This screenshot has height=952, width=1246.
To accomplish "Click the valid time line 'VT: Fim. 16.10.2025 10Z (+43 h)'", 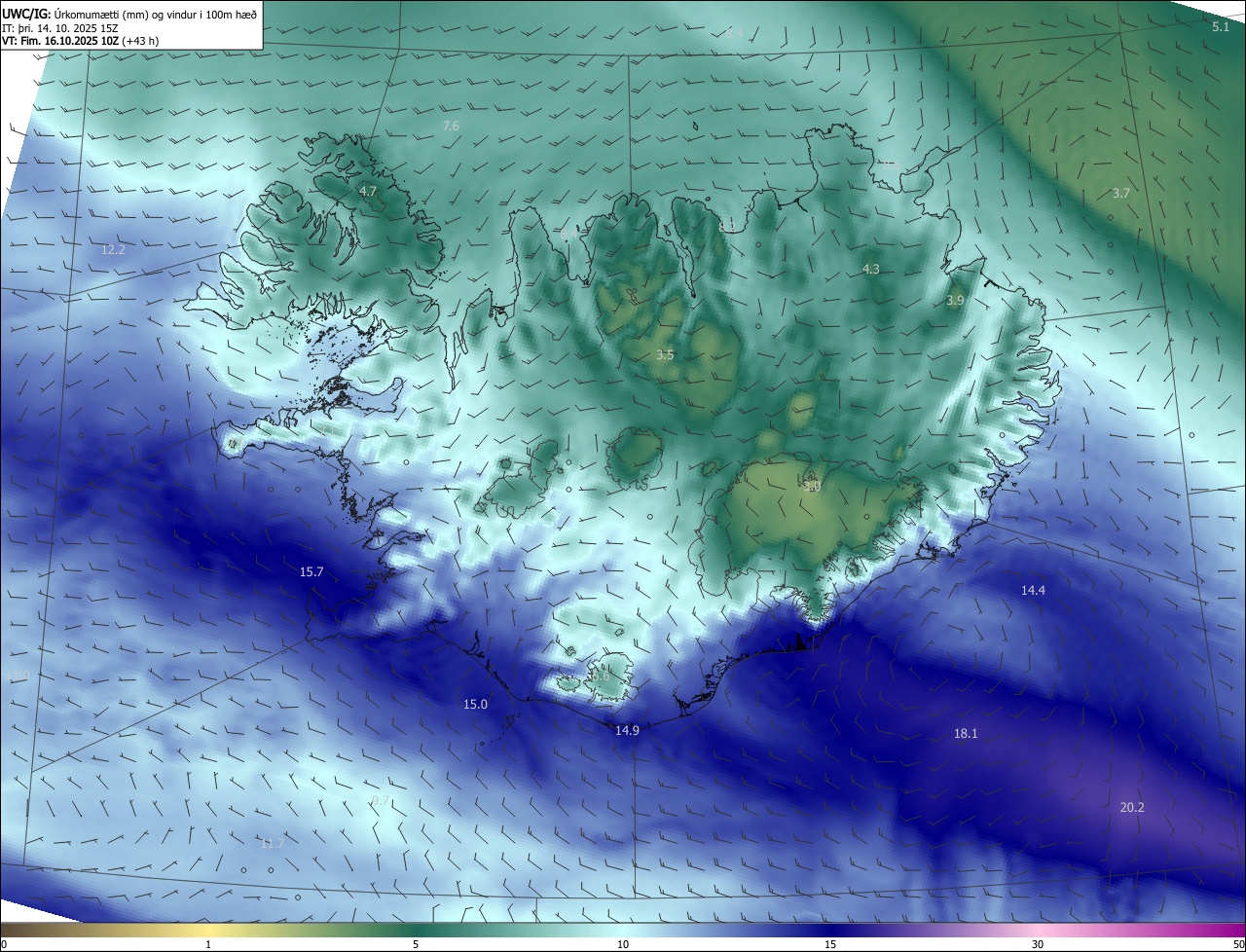I will point(80,42).
